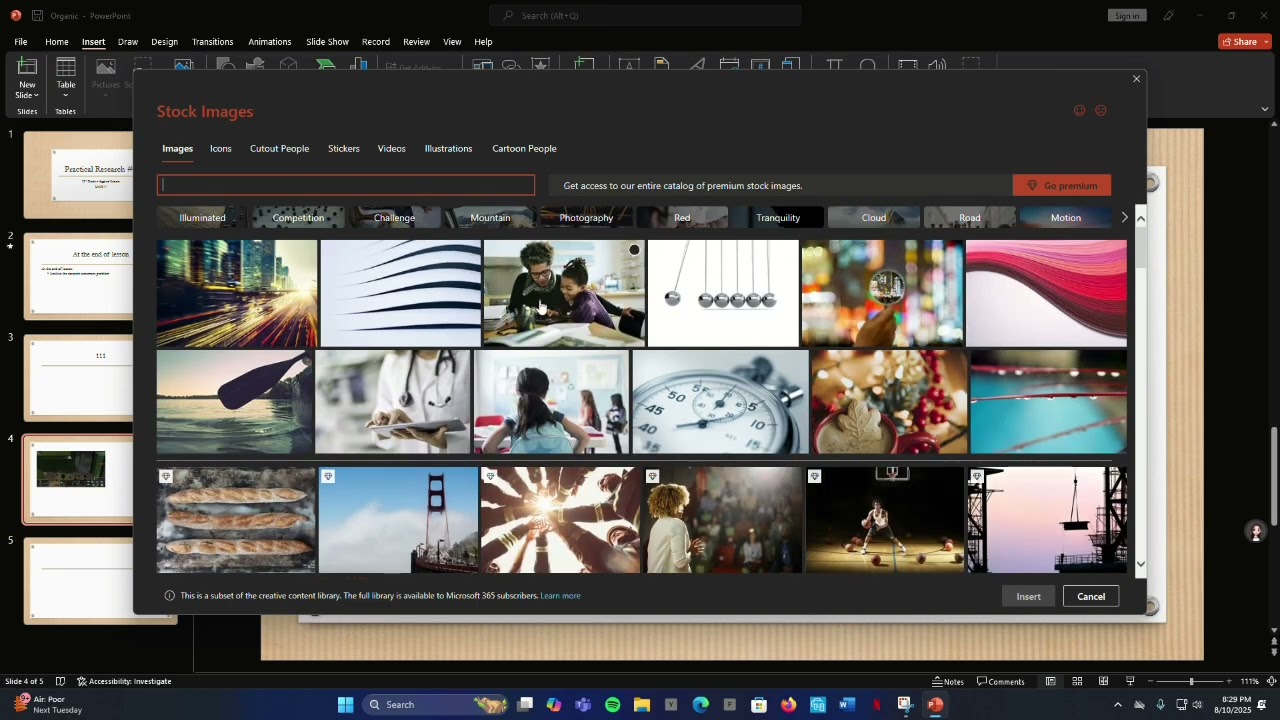This screenshot has height=720, width=1280.
Task: Fit slide to current window icon
Action: coord(1270,682)
